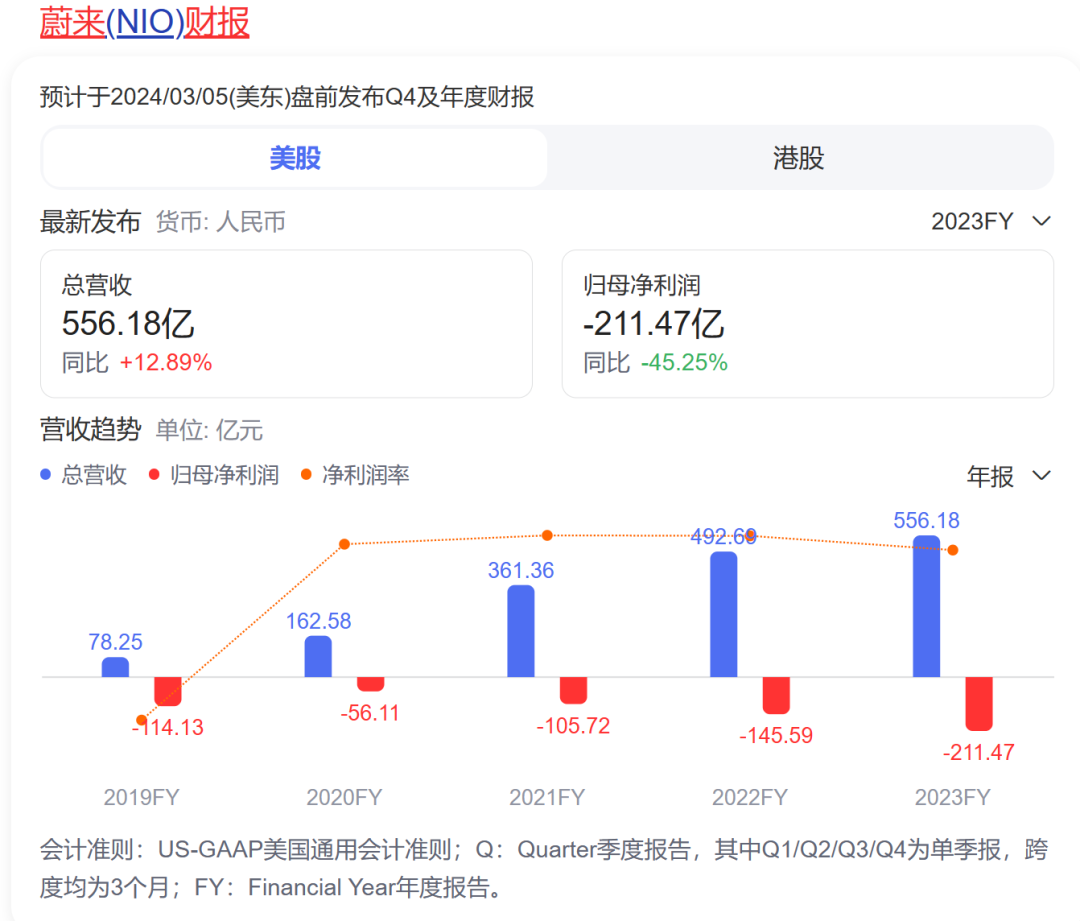Open the 蔚来(NIO)财报 heading link

145,23
